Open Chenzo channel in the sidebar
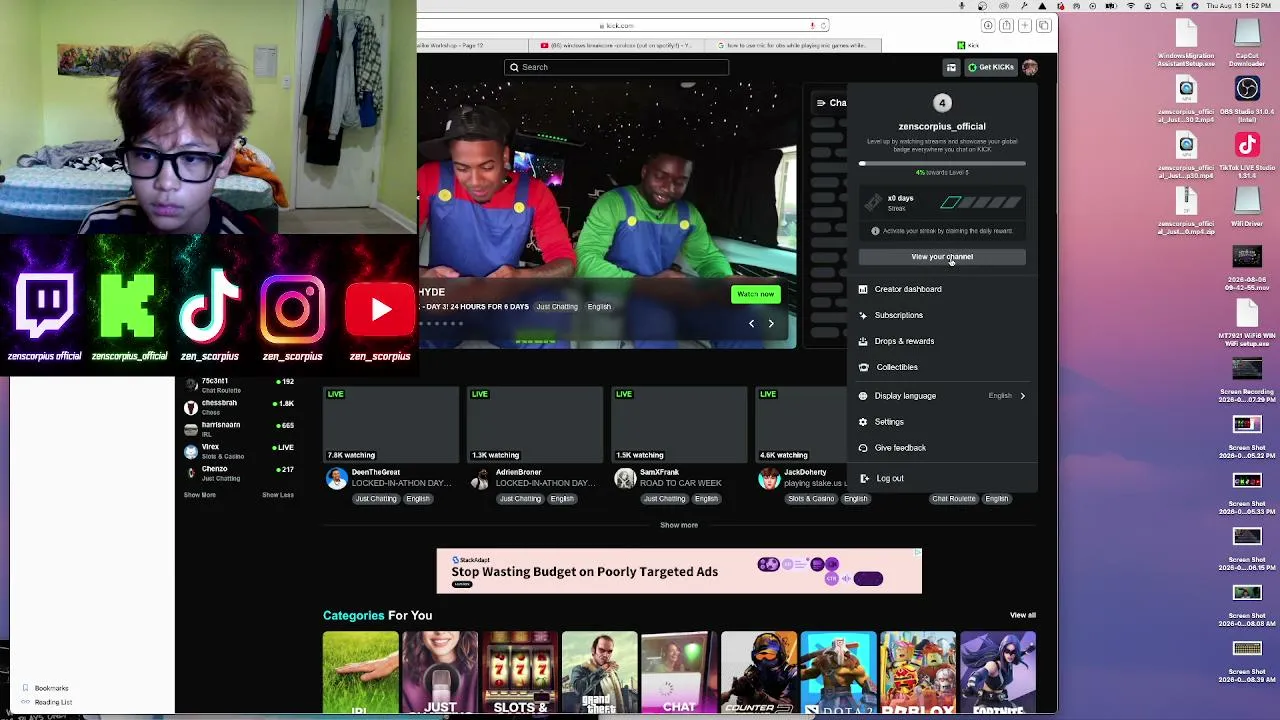The height and width of the screenshot is (720, 1280). point(238,473)
